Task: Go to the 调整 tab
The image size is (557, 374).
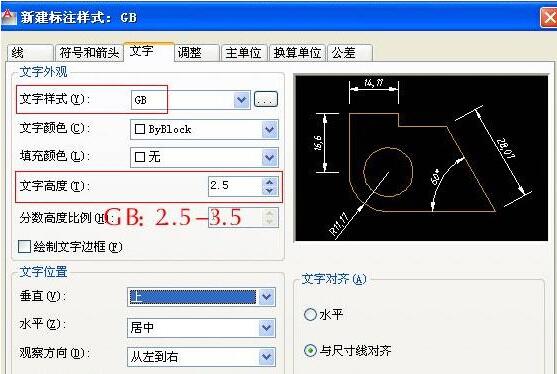Action: click(197, 53)
